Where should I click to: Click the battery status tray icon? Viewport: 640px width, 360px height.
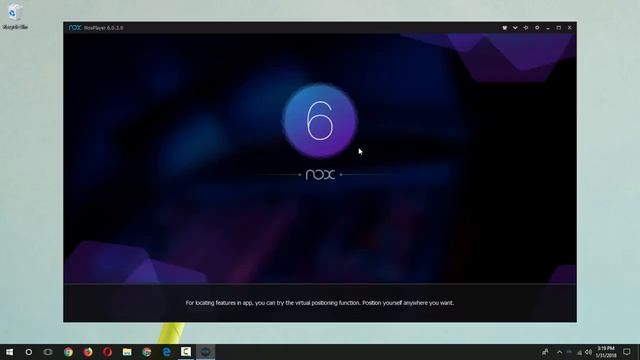(x=569, y=352)
